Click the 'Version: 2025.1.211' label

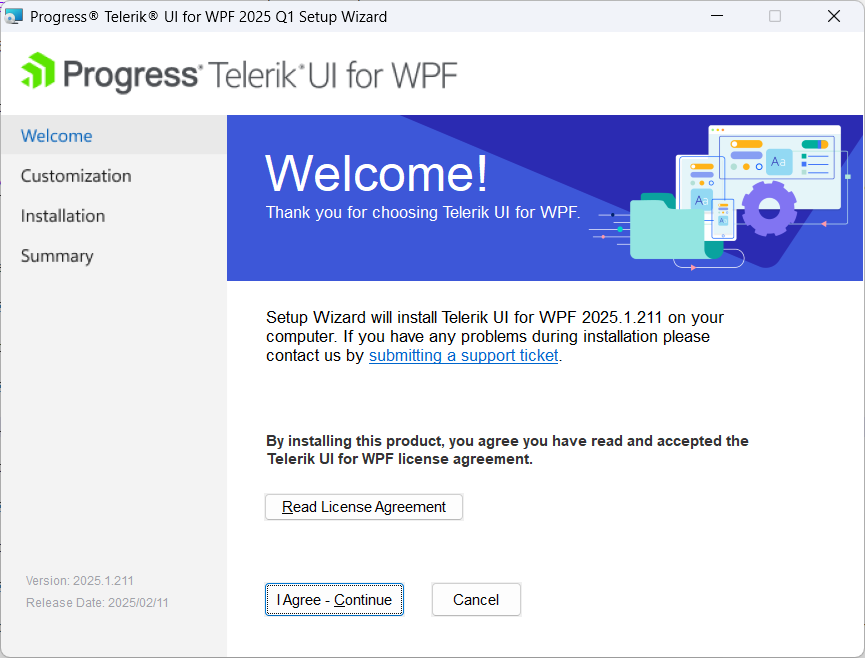point(80,580)
